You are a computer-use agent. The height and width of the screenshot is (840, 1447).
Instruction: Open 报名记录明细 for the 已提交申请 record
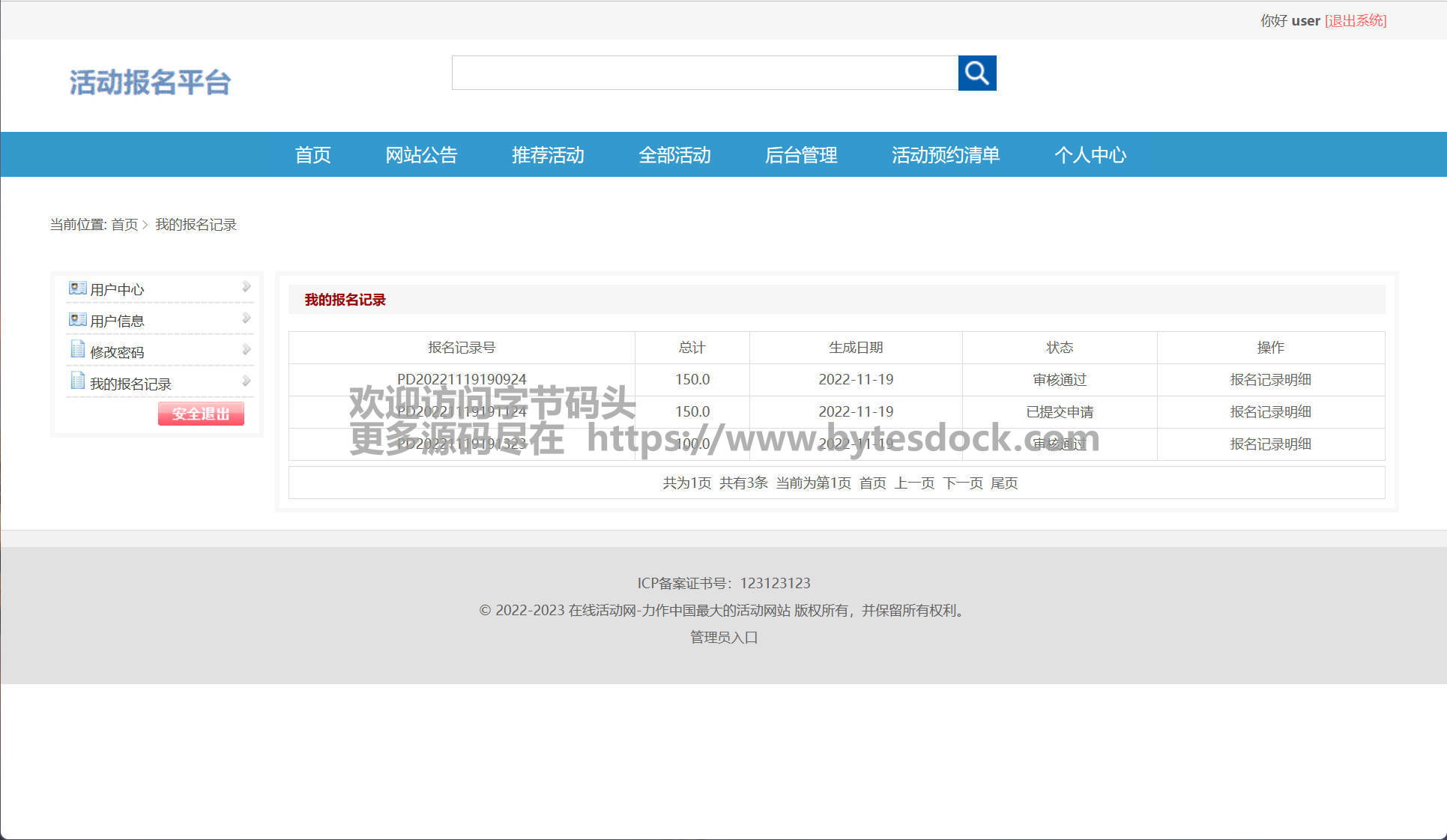pyautogui.click(x=1270, y=412)
